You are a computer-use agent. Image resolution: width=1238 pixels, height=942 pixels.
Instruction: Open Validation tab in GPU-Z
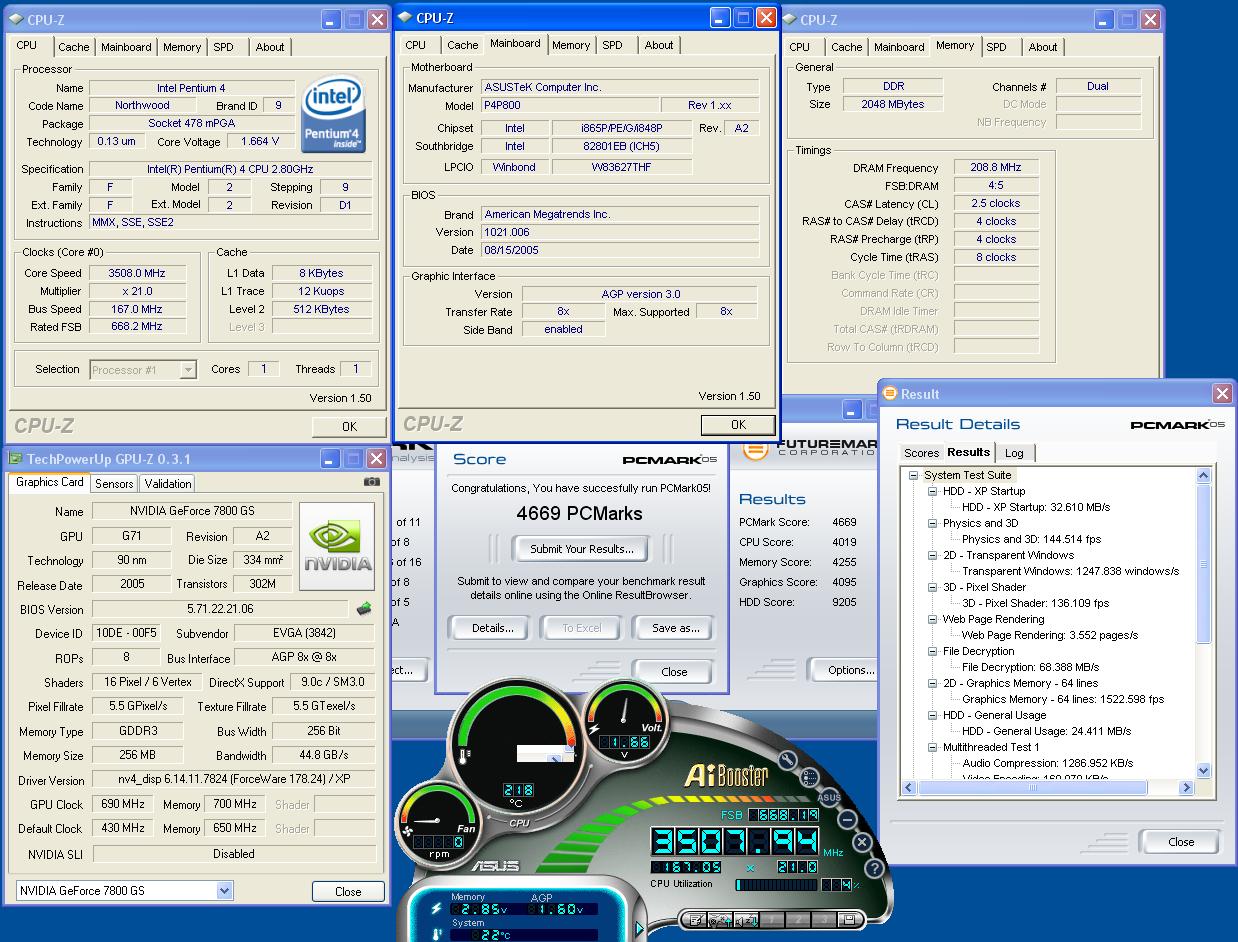(x=167, y=483)
